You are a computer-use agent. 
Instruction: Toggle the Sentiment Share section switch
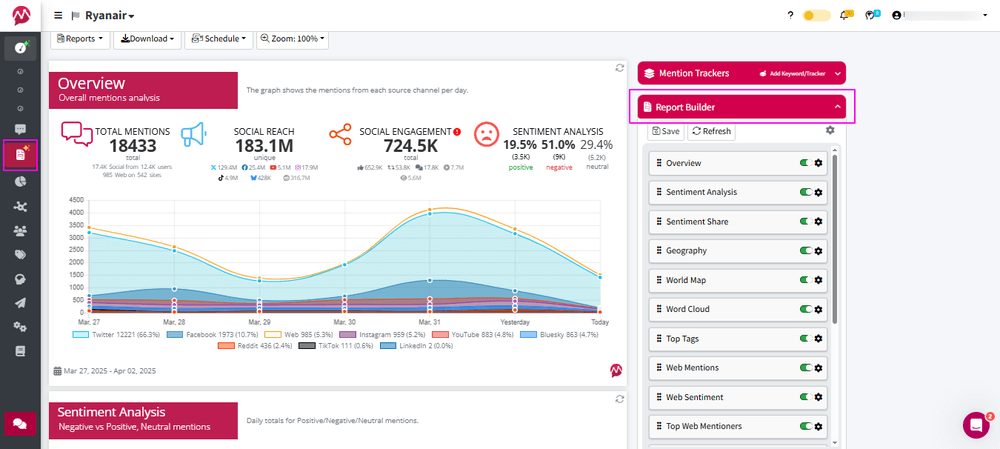click(806, 221)
